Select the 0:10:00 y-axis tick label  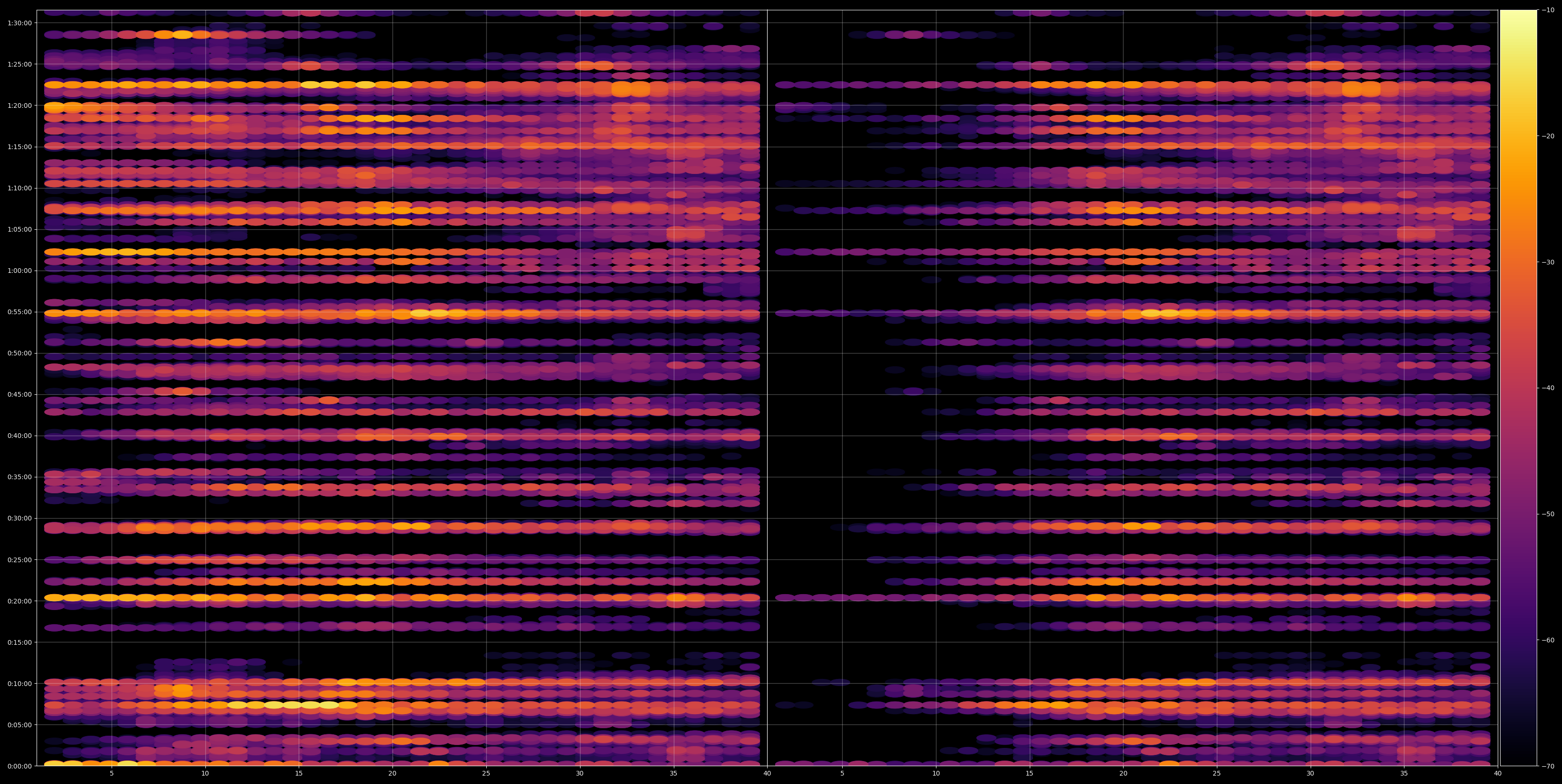point(19,683)
